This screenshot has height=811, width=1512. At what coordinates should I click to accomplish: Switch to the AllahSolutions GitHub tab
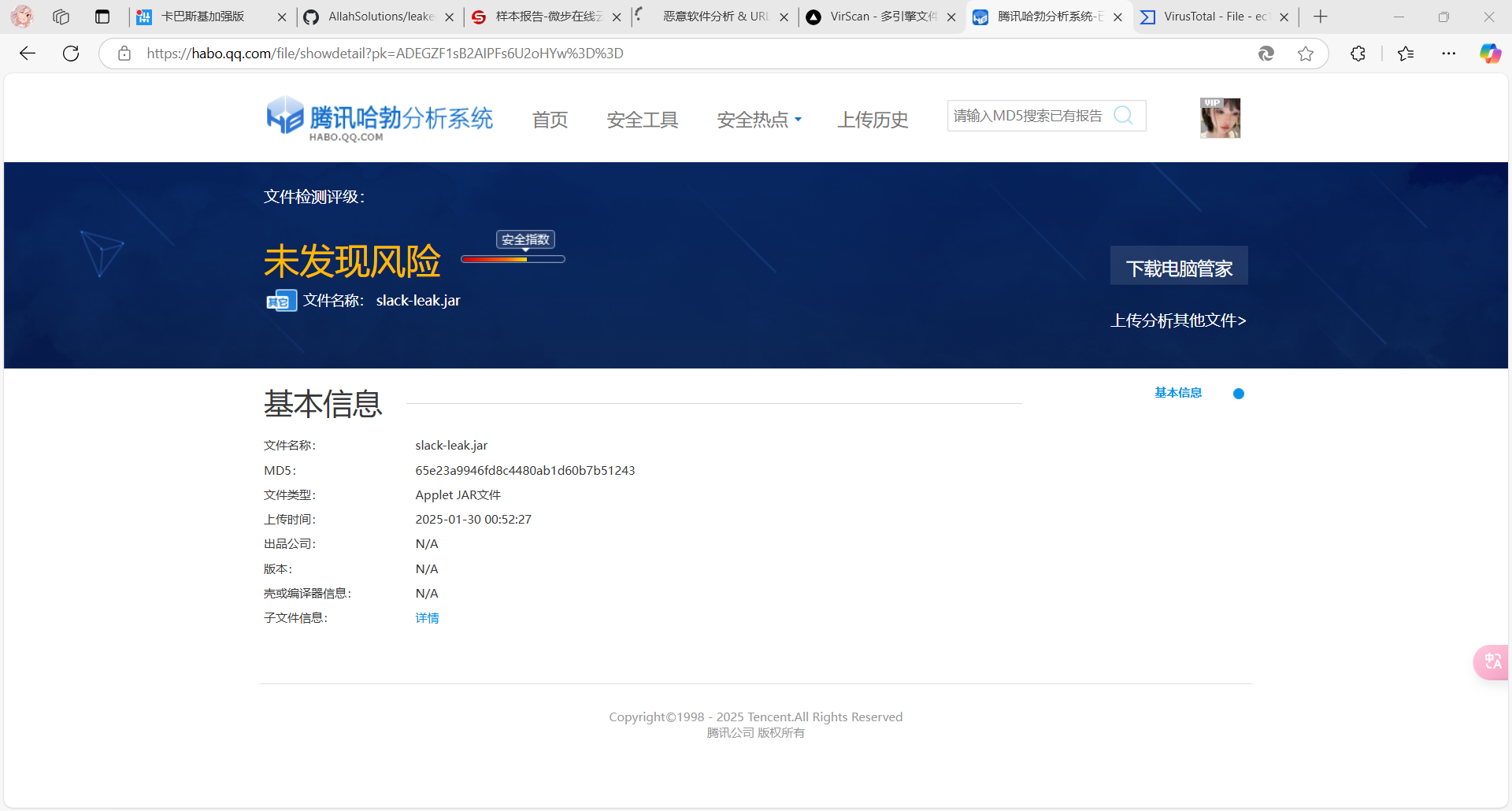point(381,17)
